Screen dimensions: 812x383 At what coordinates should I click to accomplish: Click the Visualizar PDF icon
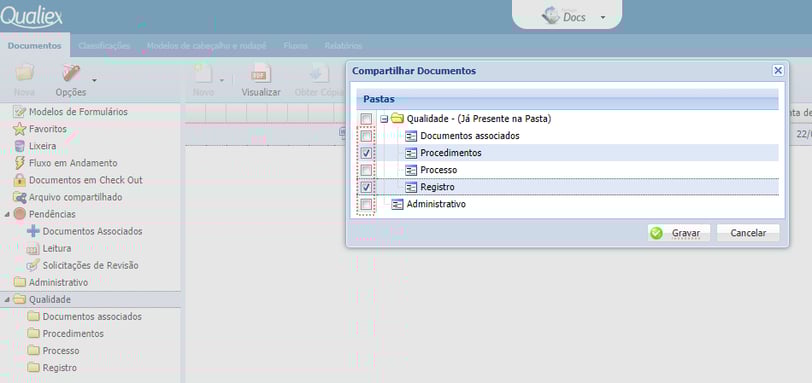261,73
